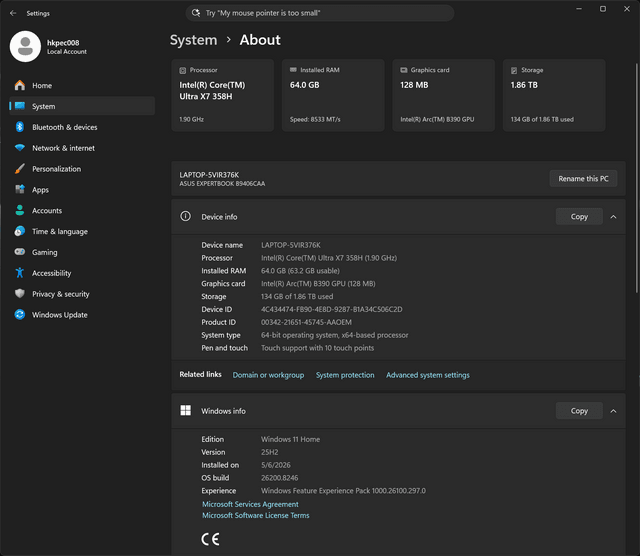Viewport: 640px width, 556px height.
Task: Click the Rename this PC button
Action: pos(583,178)
